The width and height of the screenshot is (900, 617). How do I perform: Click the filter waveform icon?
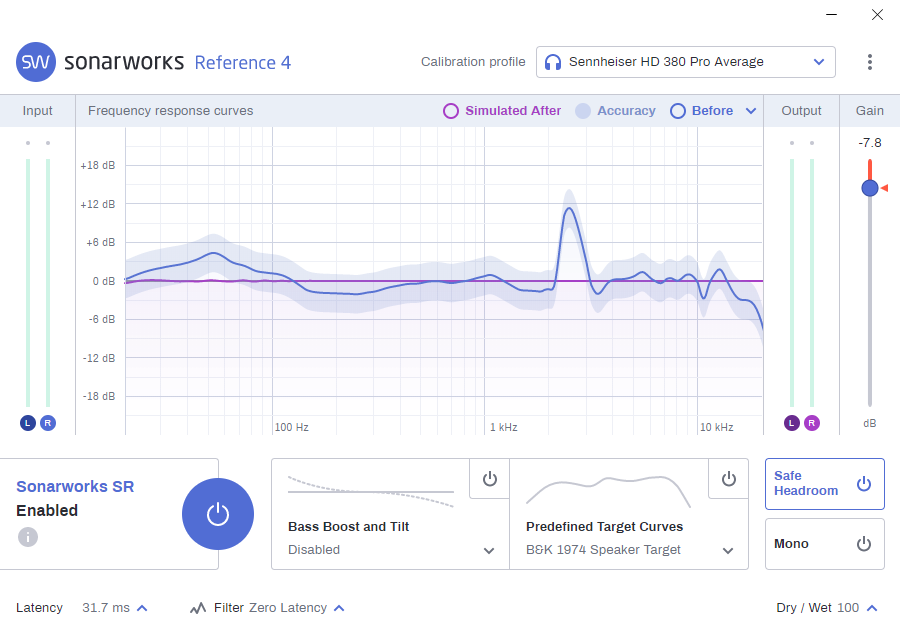pyautogui.click(x=198, y=608)
